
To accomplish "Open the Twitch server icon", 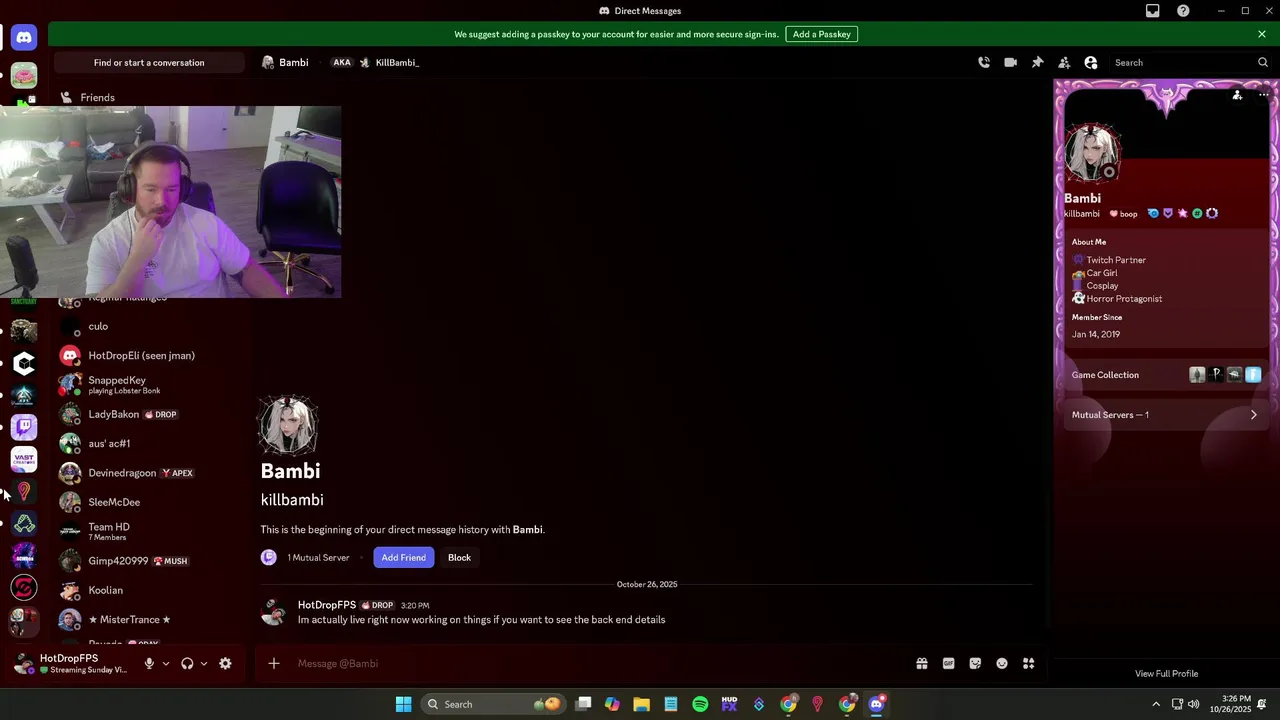I will pyautogui.click(x=24, y=427).
